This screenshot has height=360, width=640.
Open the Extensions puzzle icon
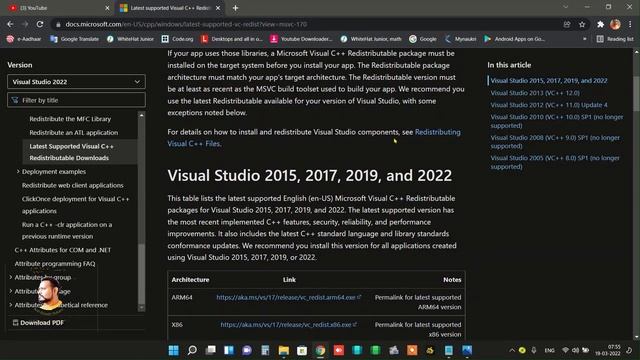(600, 24)
